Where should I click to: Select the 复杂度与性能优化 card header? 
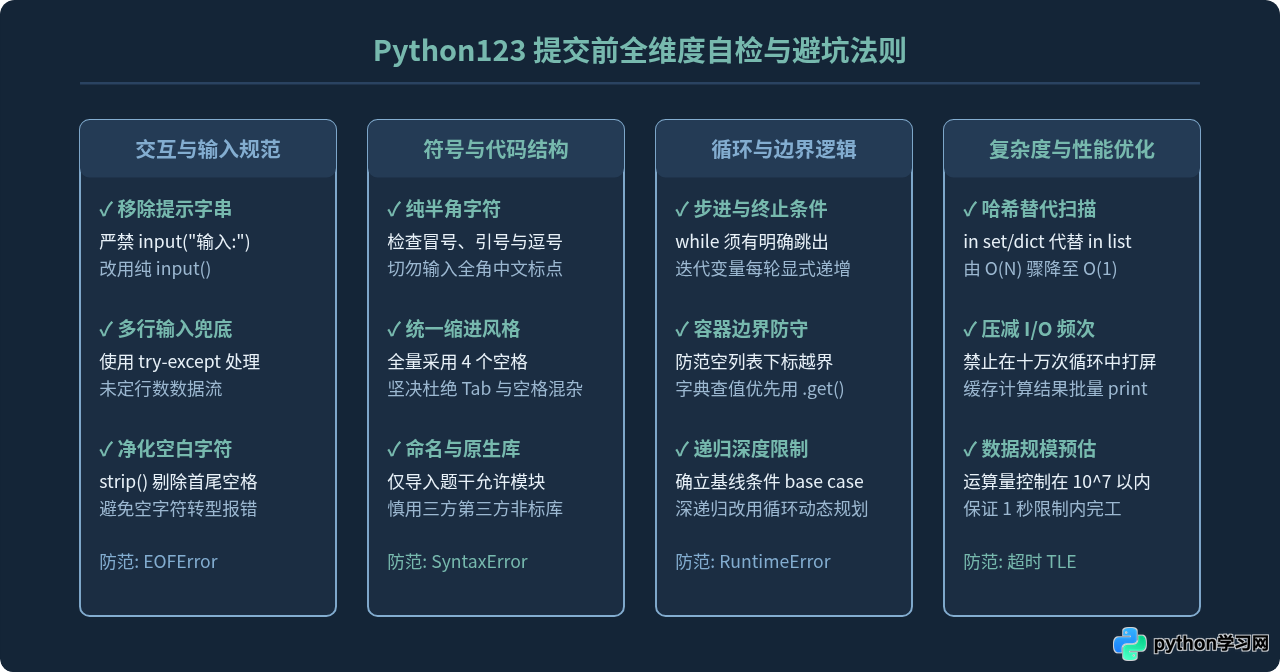[1072, 149]
